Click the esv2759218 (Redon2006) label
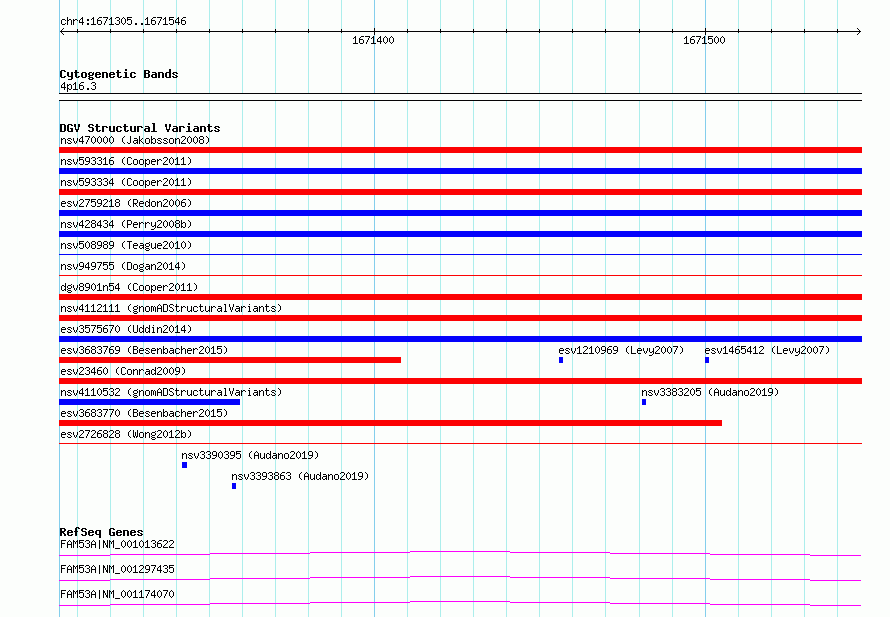This screenshot has width=890, height=617. pos(126,203)
